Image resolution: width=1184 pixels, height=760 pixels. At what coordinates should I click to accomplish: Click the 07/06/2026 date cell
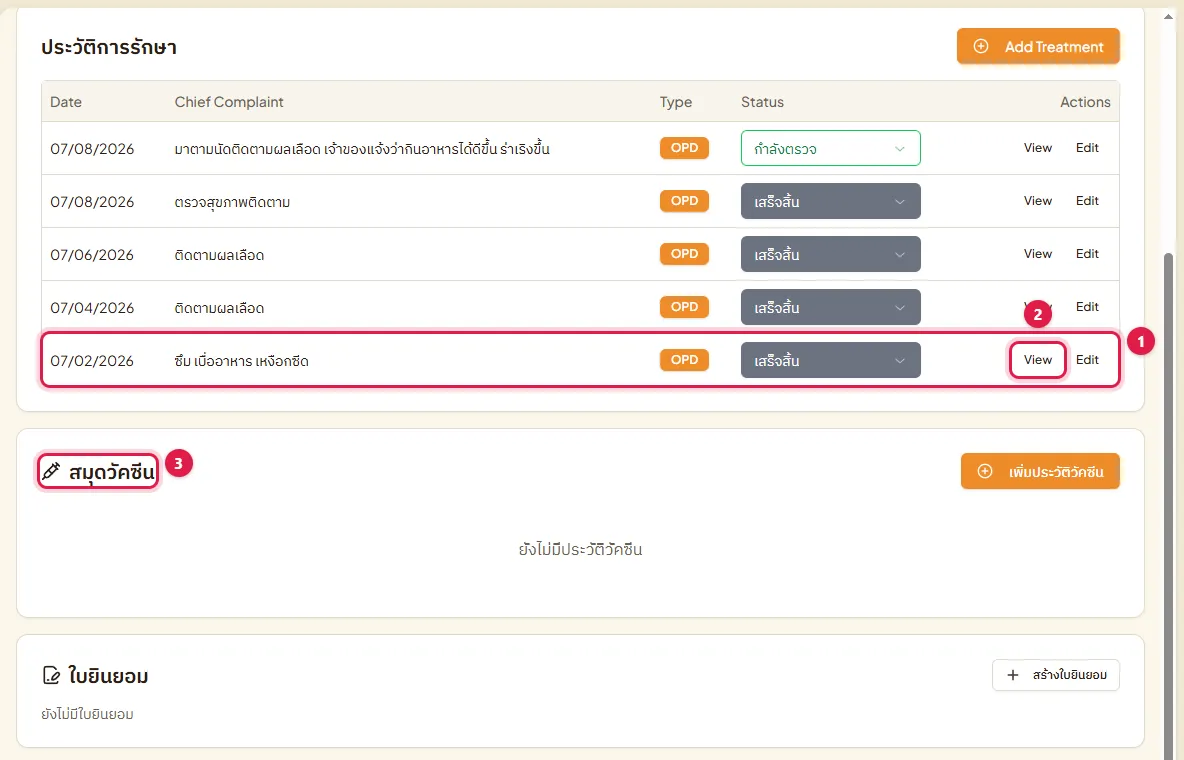point(92,255)
